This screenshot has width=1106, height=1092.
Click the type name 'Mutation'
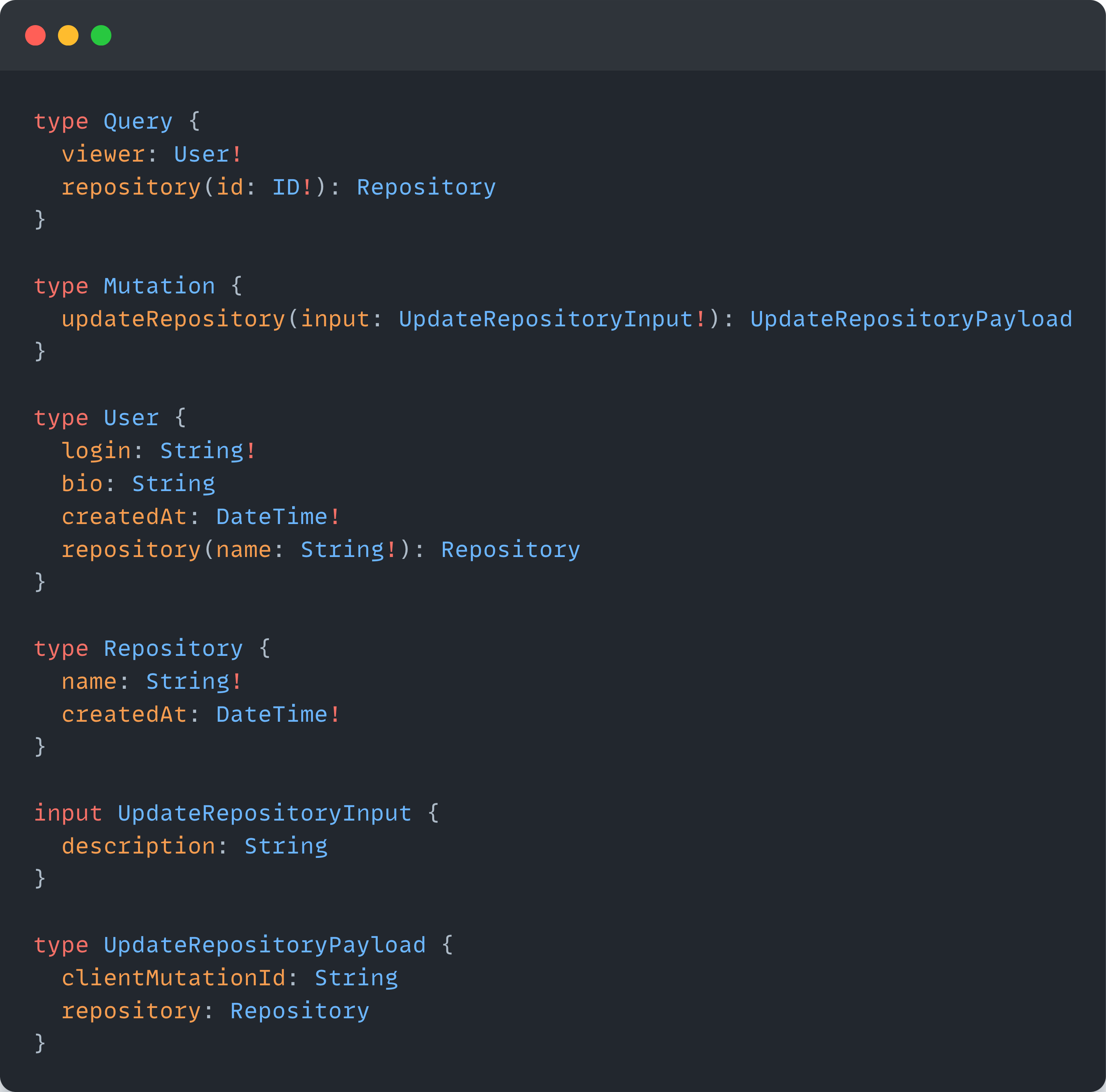[x=159, y=286]
